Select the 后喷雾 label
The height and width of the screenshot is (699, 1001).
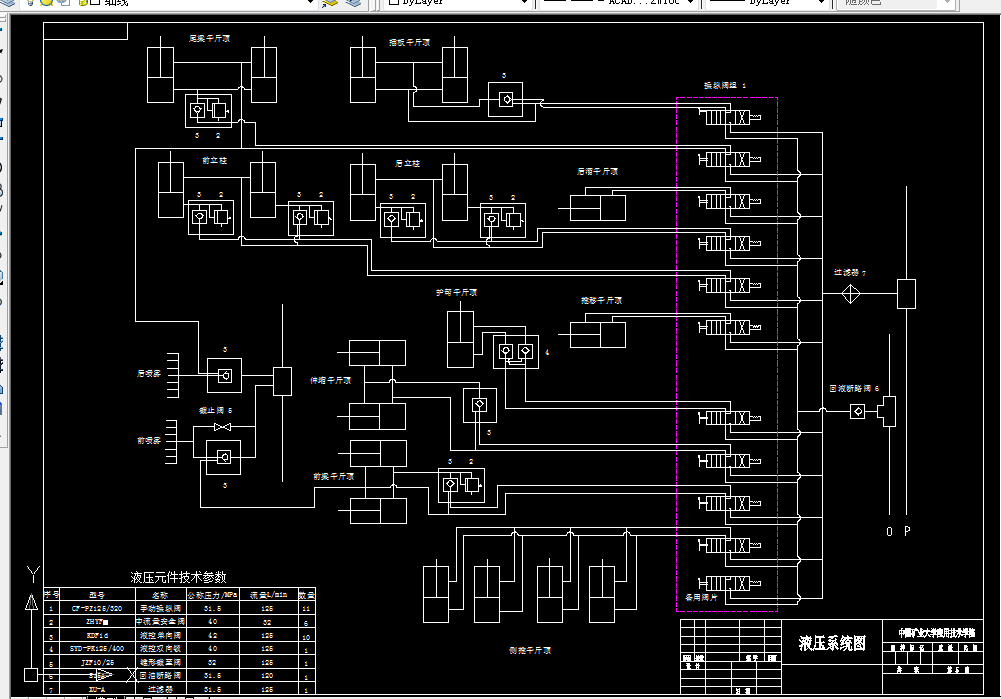click(149, 373)
